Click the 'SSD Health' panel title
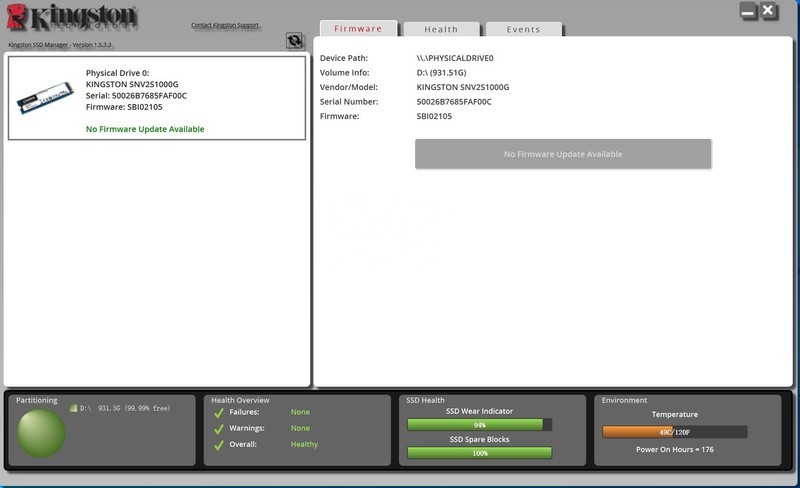The image size is (800, 488). click(x=426, y=400)
